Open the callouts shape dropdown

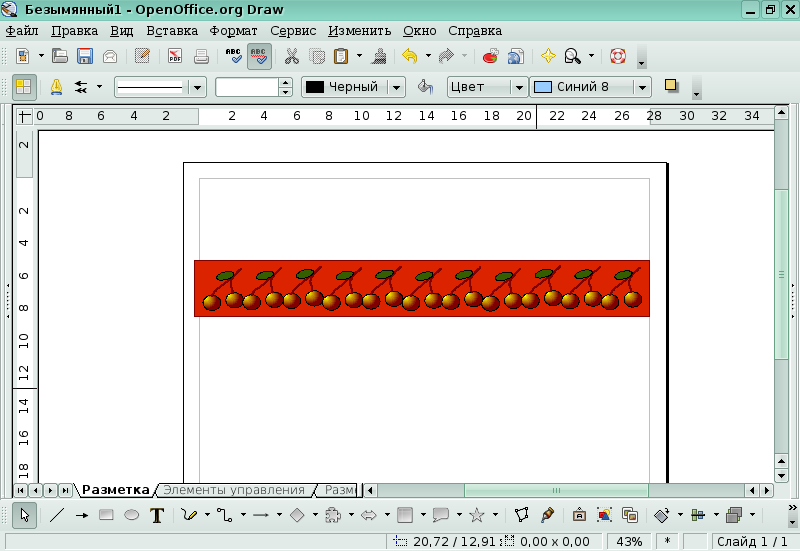pyautogui.click(x=459, y=515)
